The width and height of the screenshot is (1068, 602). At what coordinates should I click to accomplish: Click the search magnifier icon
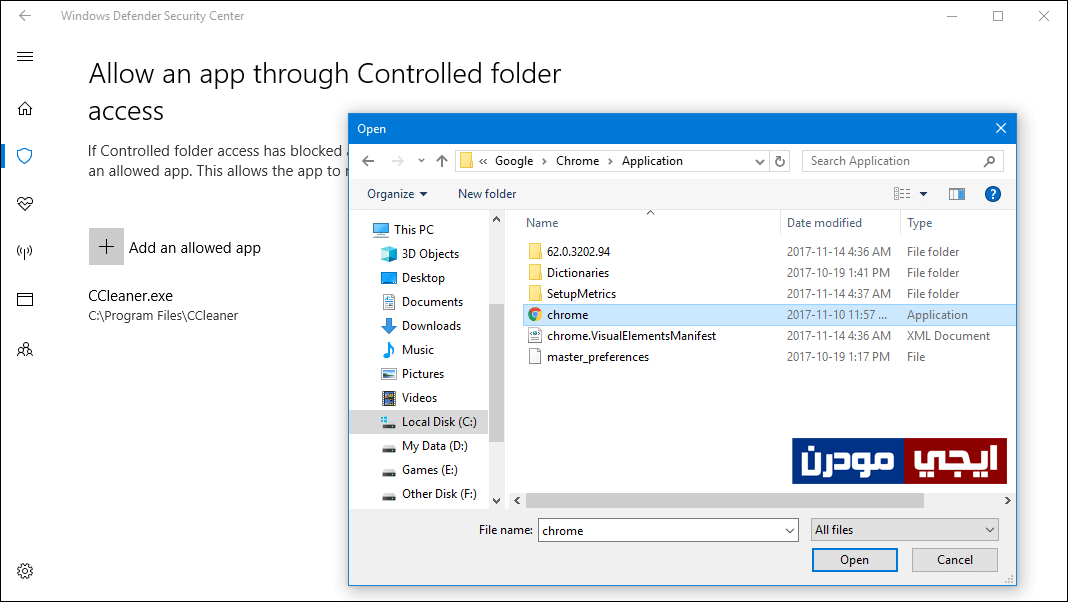click(x=989, y=161)
